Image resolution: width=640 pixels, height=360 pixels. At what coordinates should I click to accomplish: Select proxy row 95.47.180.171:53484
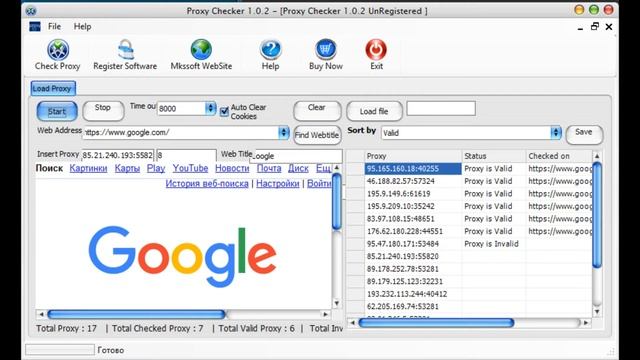click(413, 244)
